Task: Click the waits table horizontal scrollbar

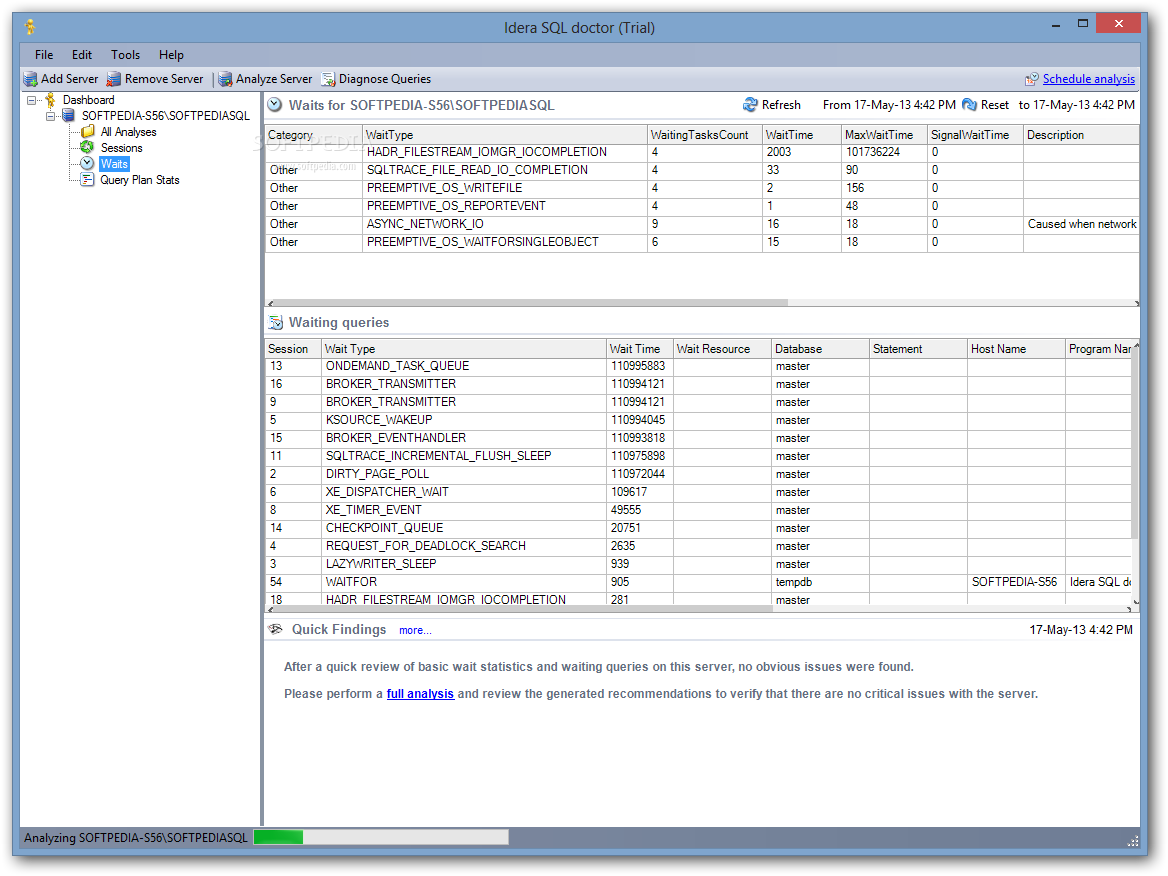Action: tap(528, 303)
